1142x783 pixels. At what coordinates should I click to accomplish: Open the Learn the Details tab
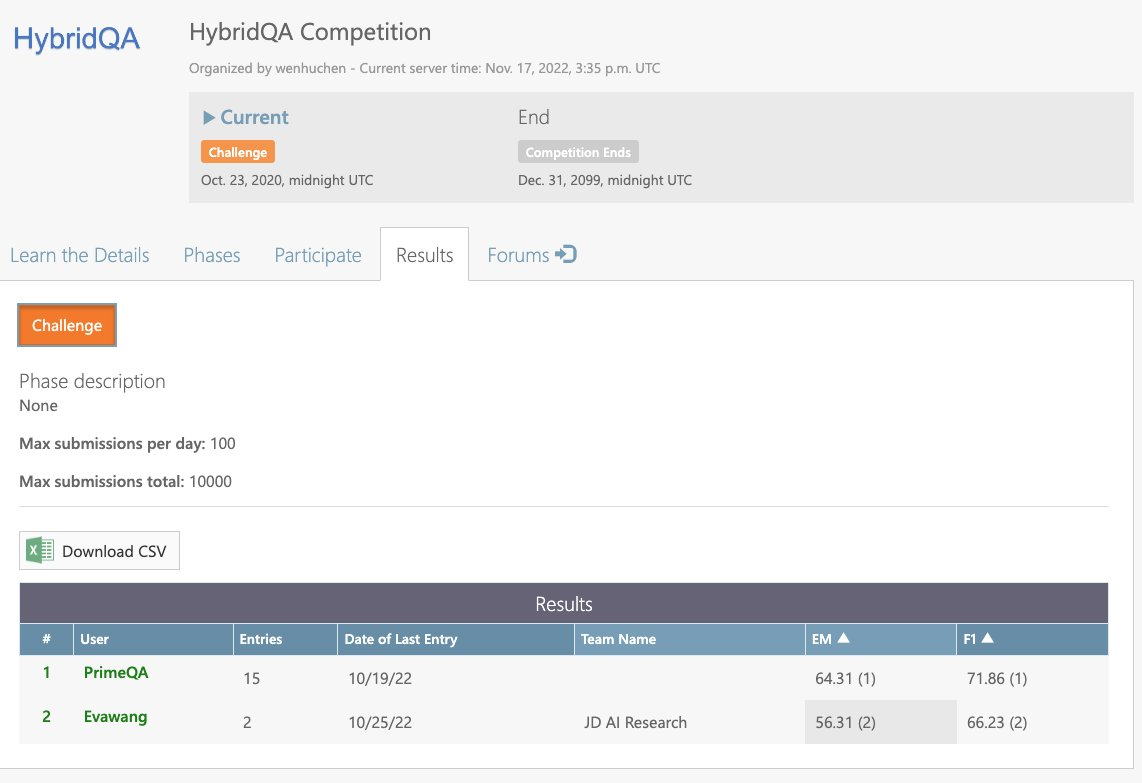[80, 255]
